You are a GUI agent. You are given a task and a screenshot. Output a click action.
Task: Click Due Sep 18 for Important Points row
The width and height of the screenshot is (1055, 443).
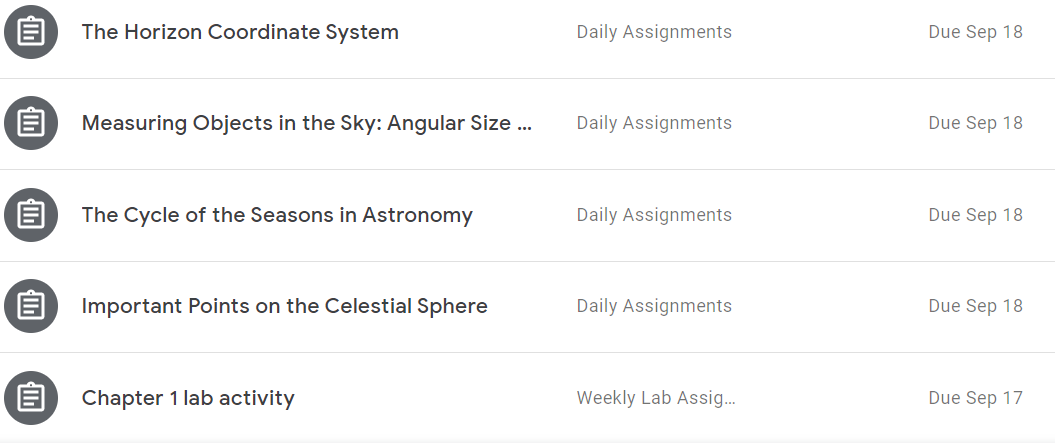click(975, 306)
